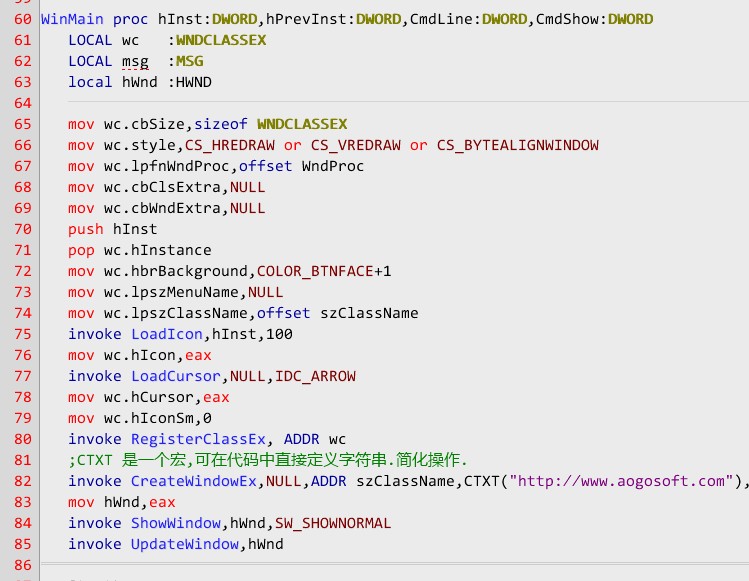Click CS_BYTEALIGNWINDOW constant
This screenshot has width=749, height=581.
518,145
